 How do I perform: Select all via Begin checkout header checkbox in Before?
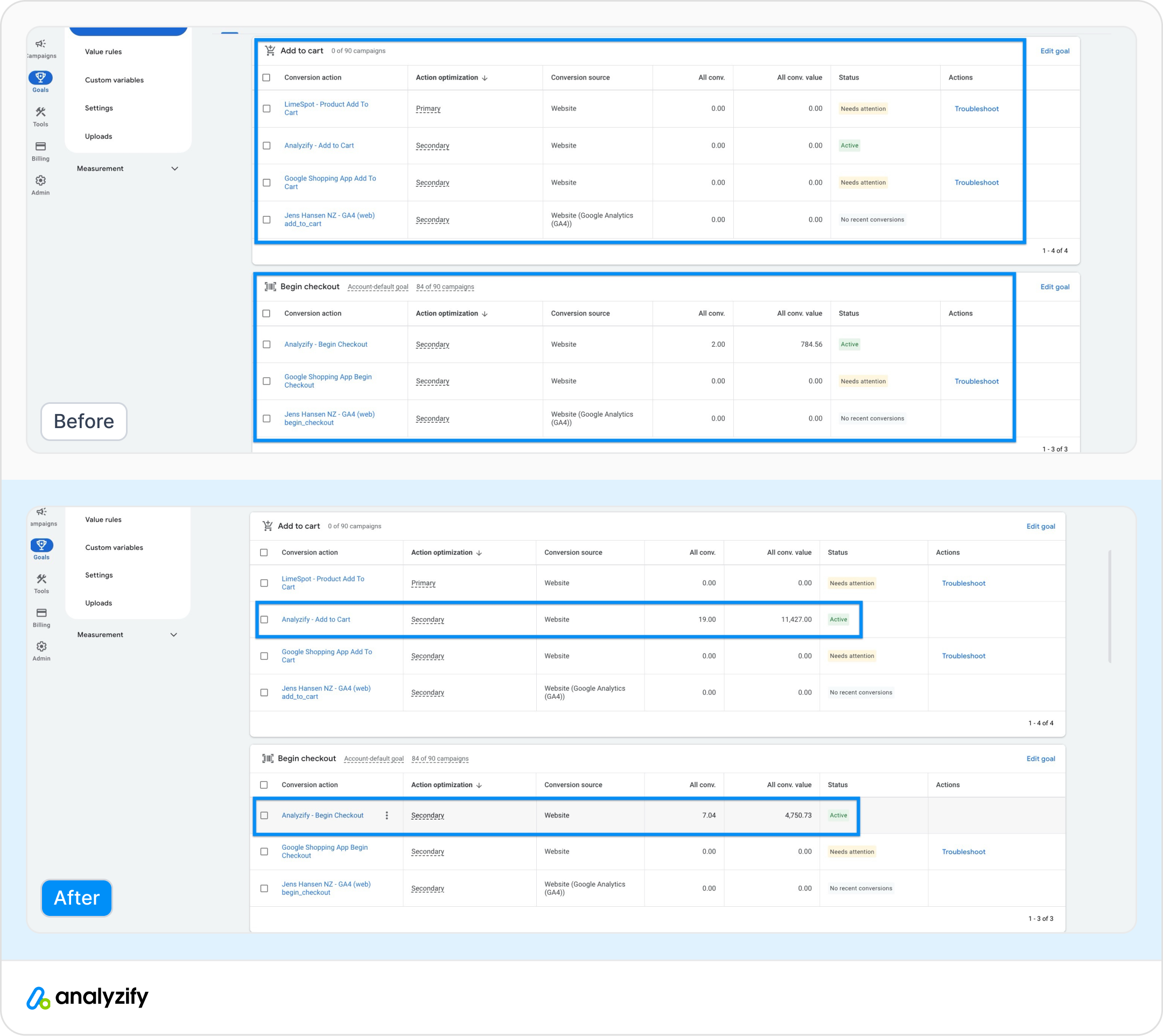tap(267, 313)
